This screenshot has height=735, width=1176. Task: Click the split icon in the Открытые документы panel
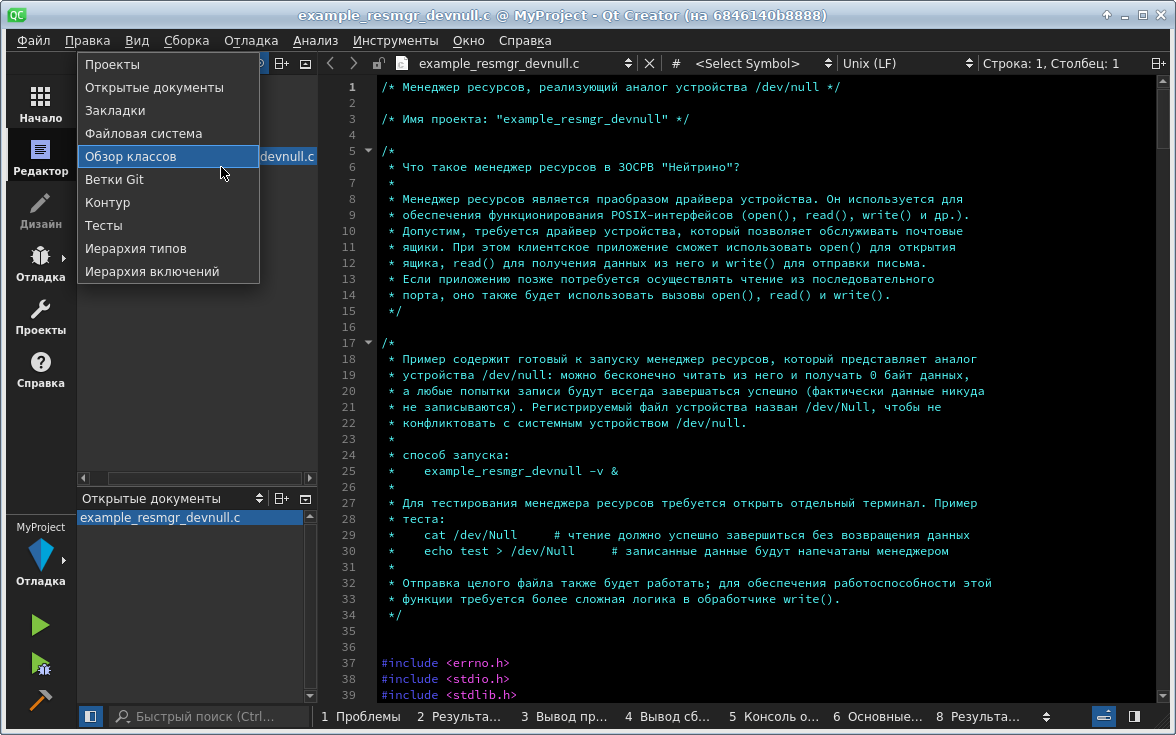tap(282, 498)
